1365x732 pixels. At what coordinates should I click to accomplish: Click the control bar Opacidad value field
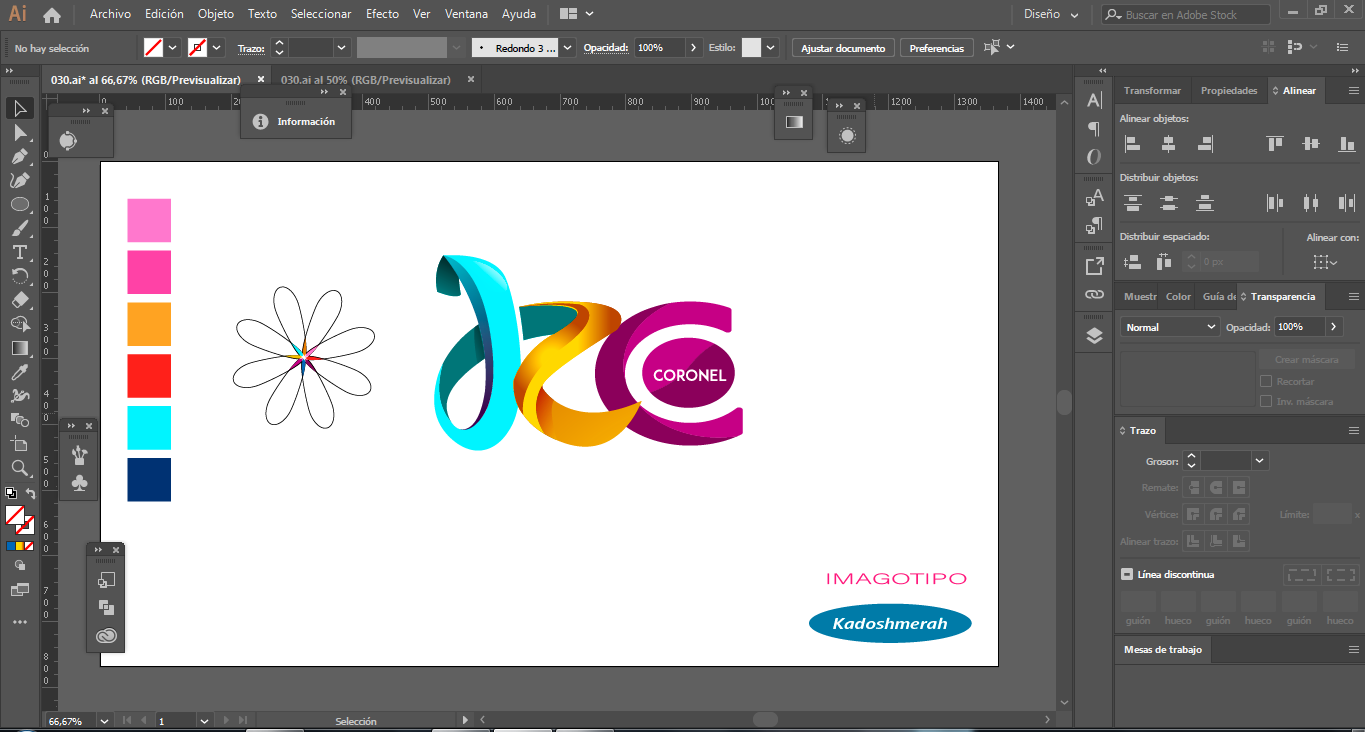(x=659, y=48)
